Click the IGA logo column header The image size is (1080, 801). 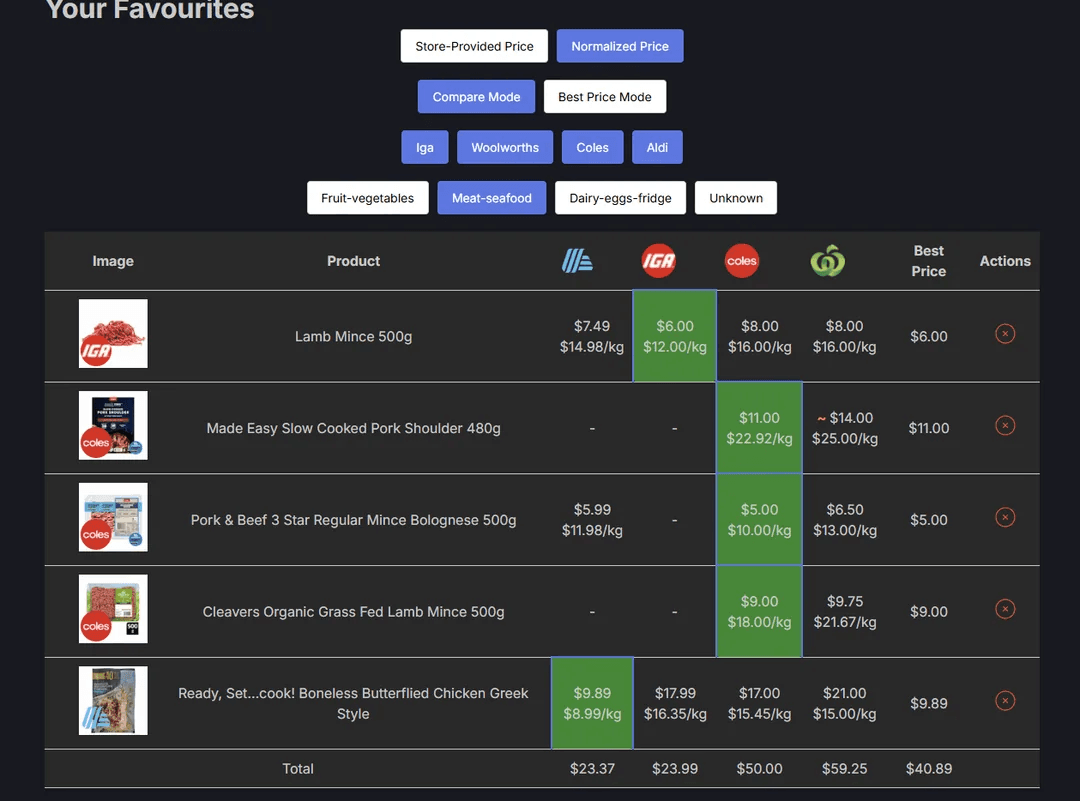(x=658, y=261)
